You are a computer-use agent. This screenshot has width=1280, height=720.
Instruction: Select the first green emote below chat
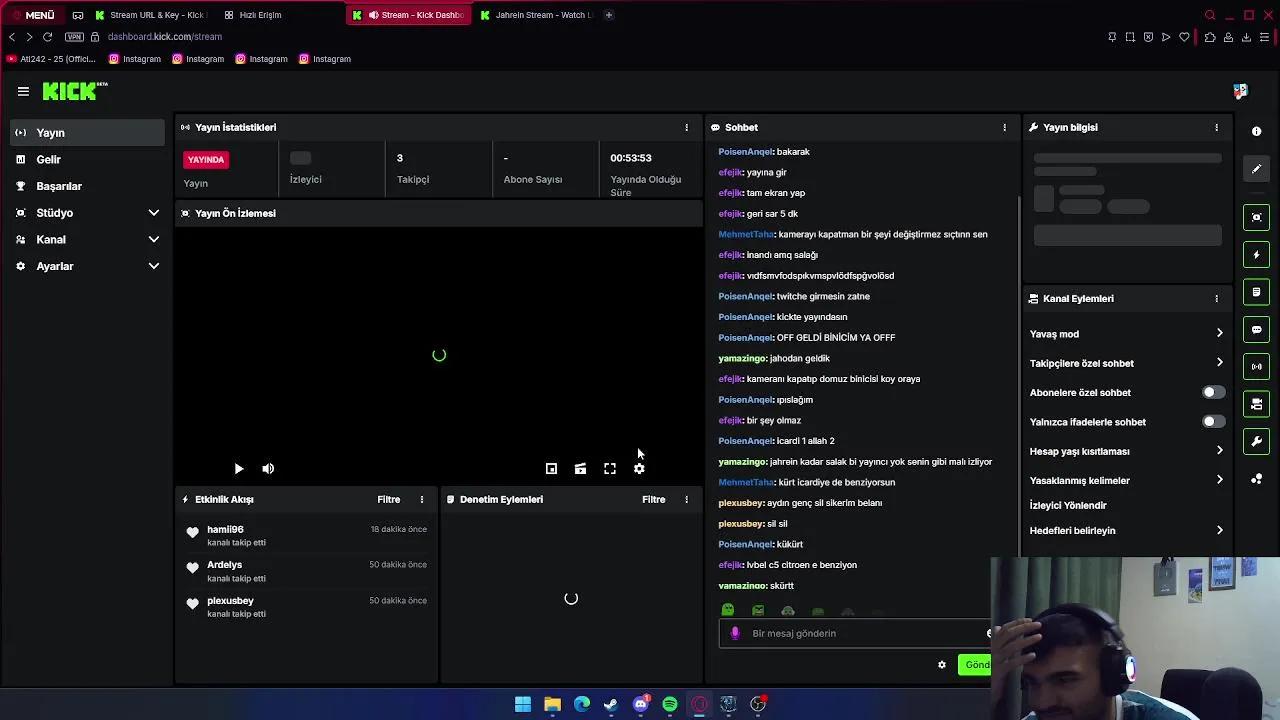click(x=728, y=610)
